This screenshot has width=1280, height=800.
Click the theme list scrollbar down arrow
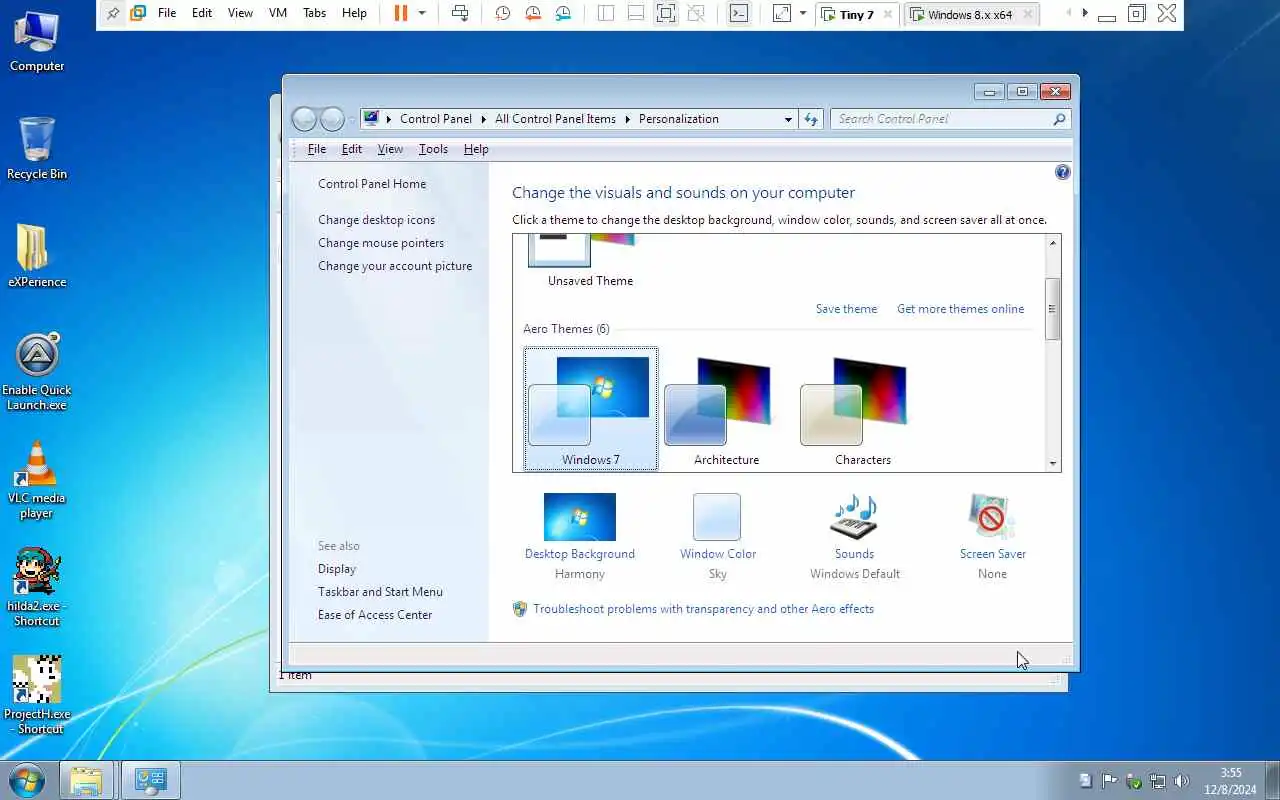tap(1052, 464)
